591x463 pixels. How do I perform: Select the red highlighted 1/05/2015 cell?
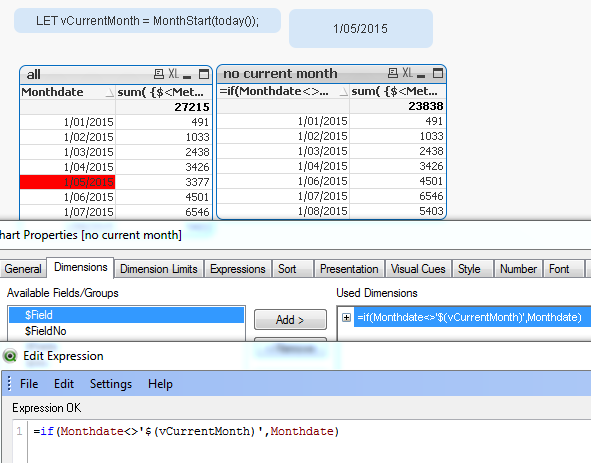pyautogui.click(x=67, y=182)
